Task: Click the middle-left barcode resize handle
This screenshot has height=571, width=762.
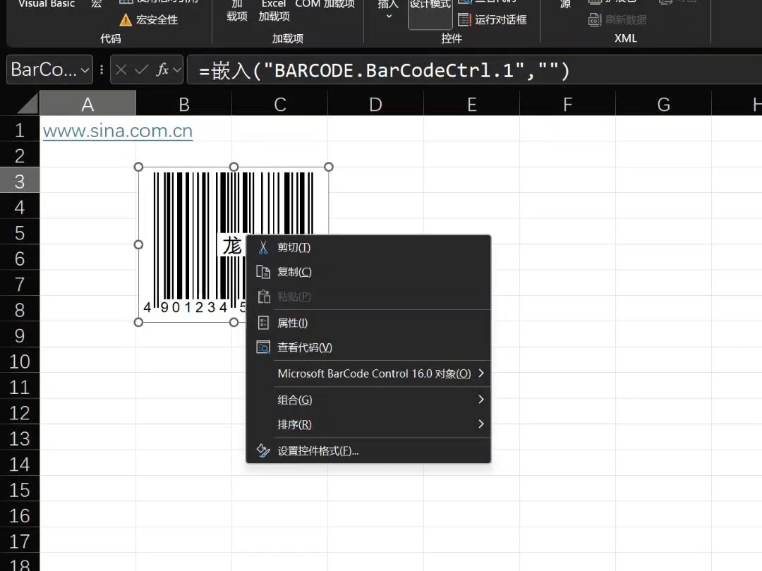Action: (x=139, y=244)
